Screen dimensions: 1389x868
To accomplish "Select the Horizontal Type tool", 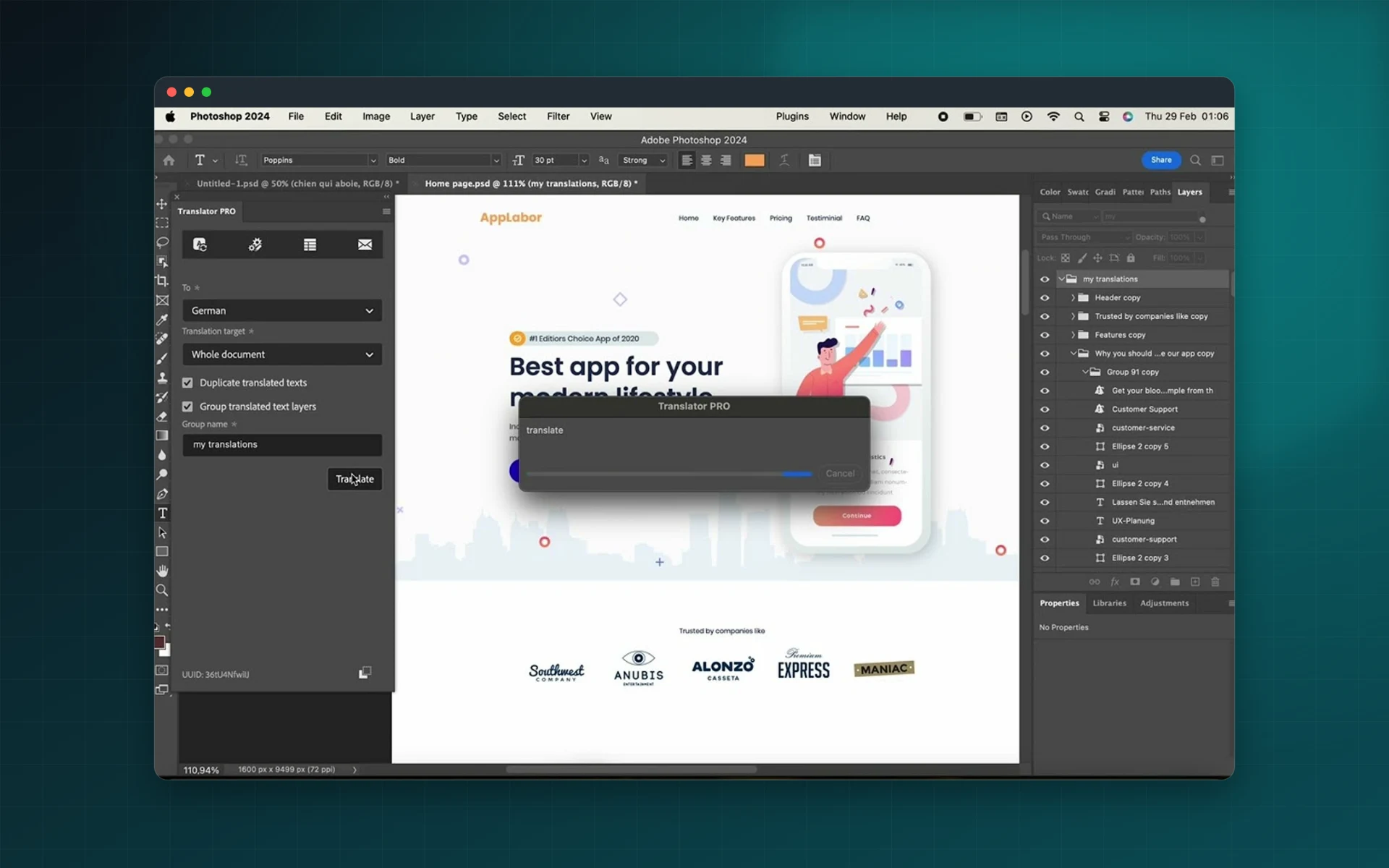I will coord(162,513).
